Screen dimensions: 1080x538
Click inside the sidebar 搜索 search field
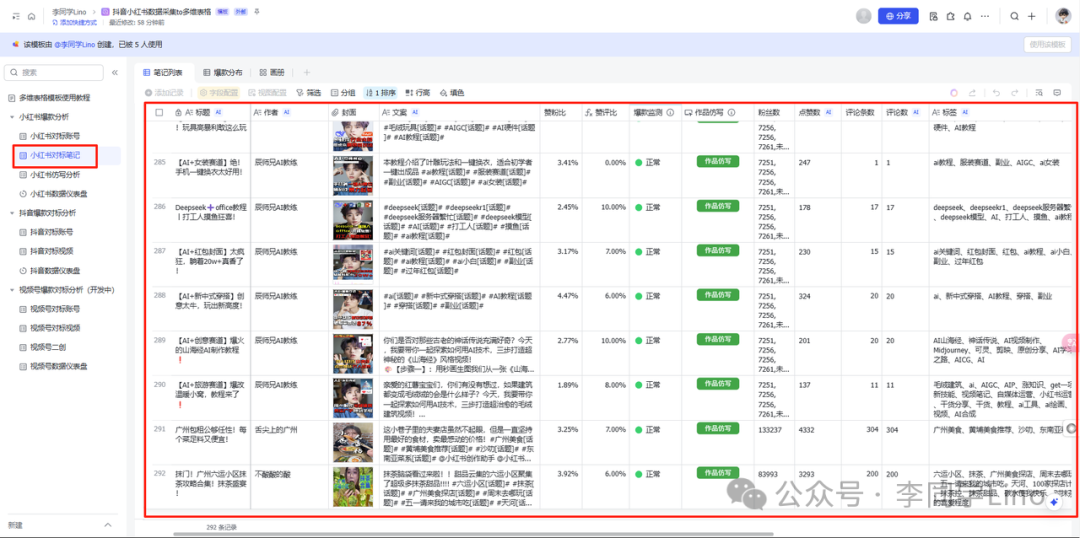coord(54,72)
